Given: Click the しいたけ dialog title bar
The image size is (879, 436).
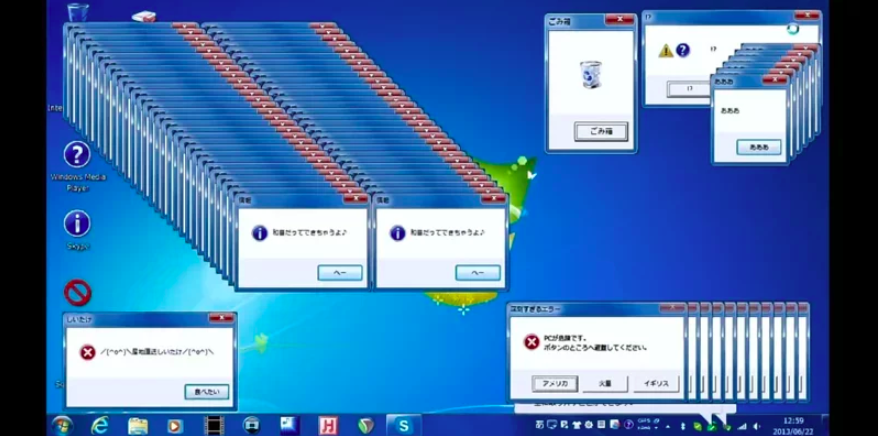Looking at the screenshot, I should pyautogui.click(x=150, y=319).
